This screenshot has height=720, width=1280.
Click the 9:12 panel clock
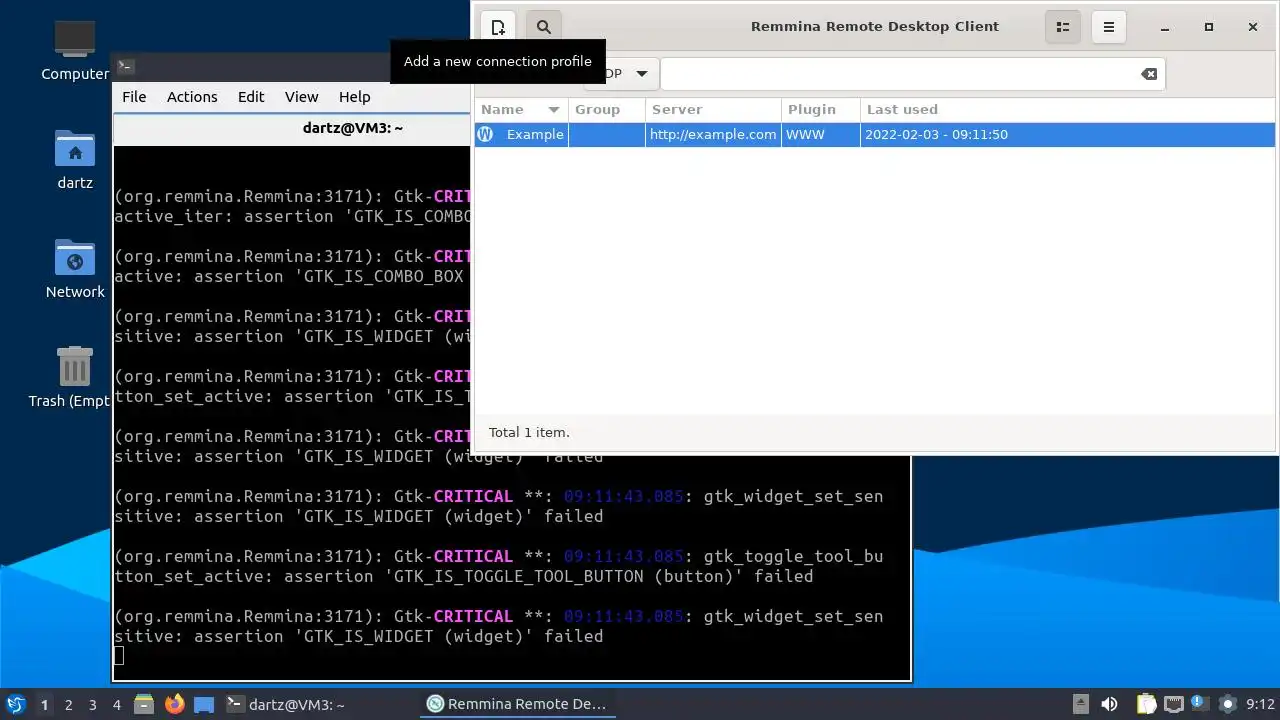tap(1260, 704)
